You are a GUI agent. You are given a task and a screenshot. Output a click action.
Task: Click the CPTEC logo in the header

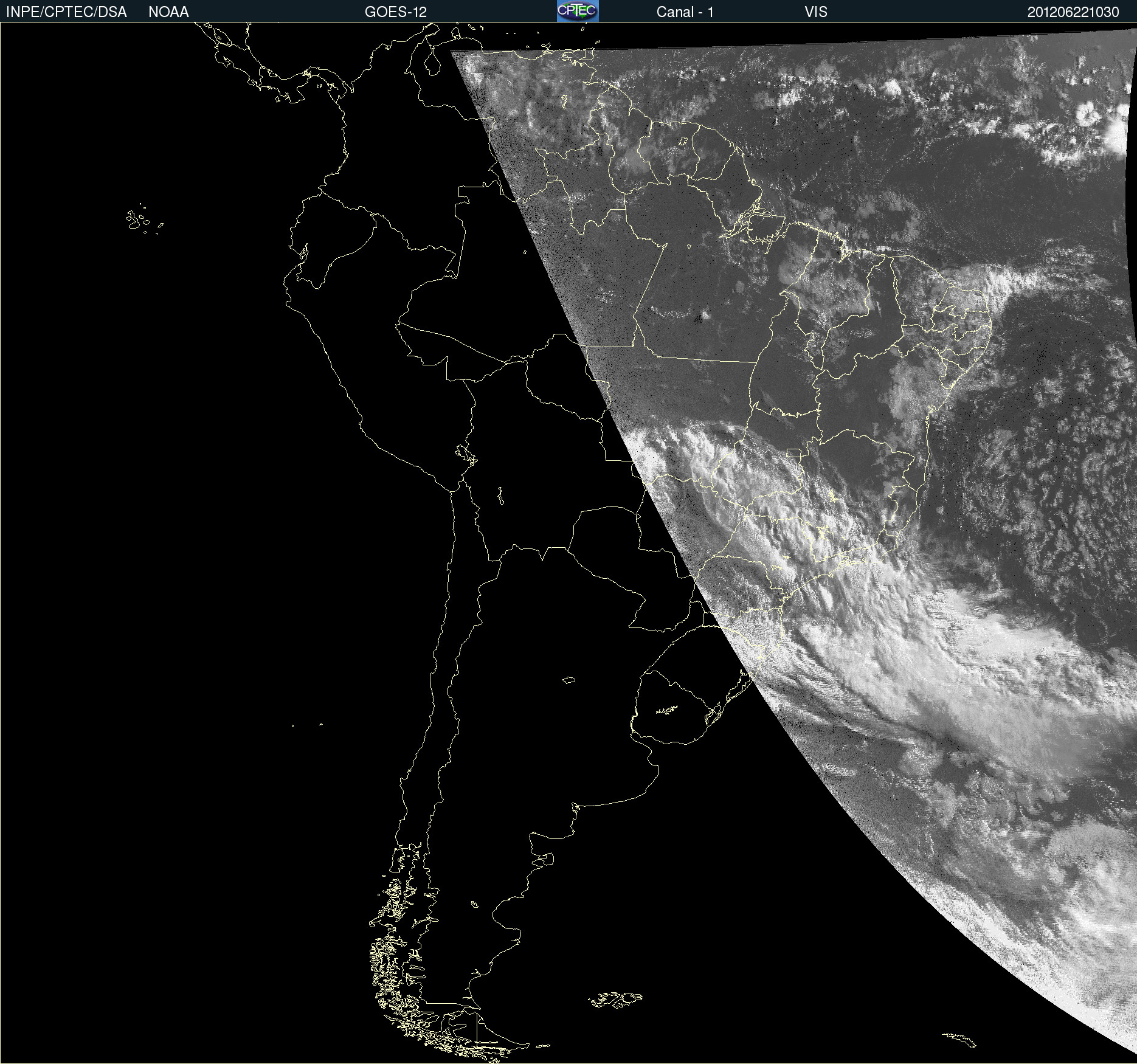click(578, 11)
